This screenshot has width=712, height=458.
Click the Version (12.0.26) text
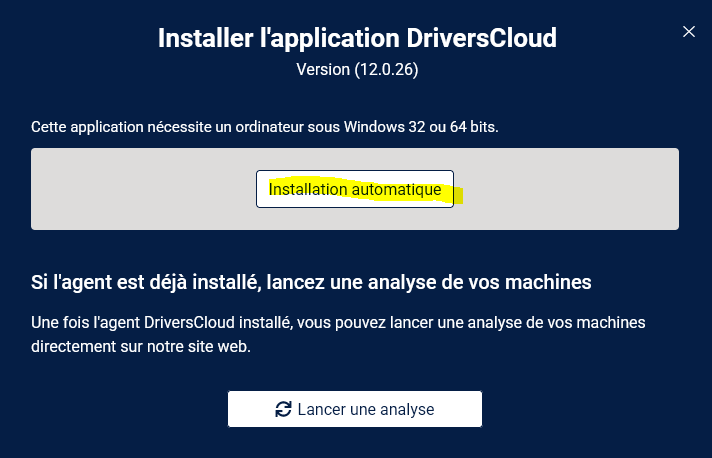357,69
